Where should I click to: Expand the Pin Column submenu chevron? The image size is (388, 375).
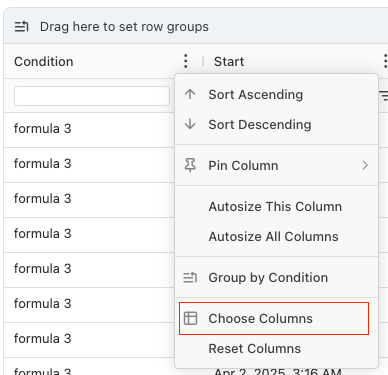[x=365, y=165]
